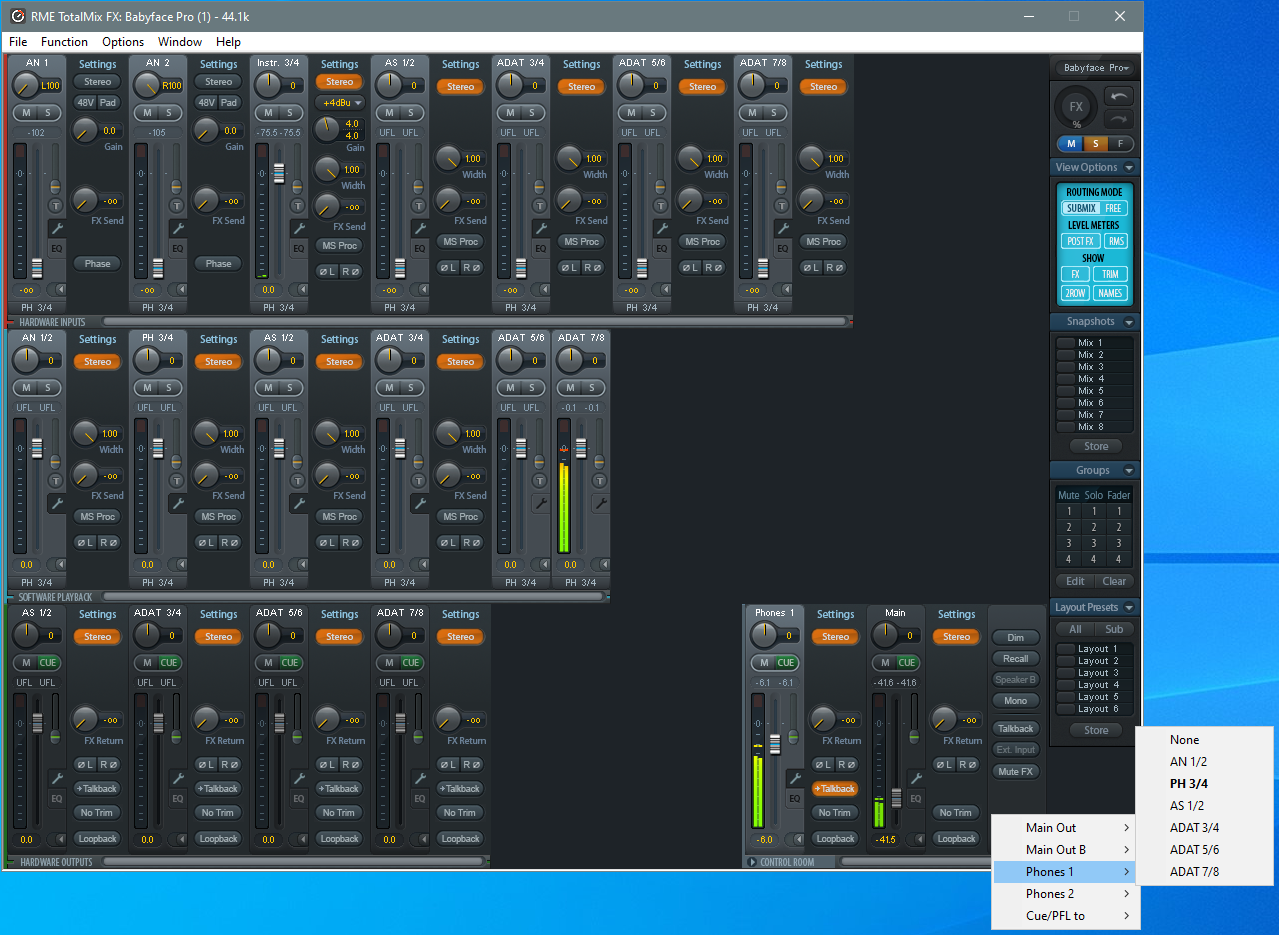1279x935 pixels.
Task: Open the FX % knob control
Action: point(1076,108)
